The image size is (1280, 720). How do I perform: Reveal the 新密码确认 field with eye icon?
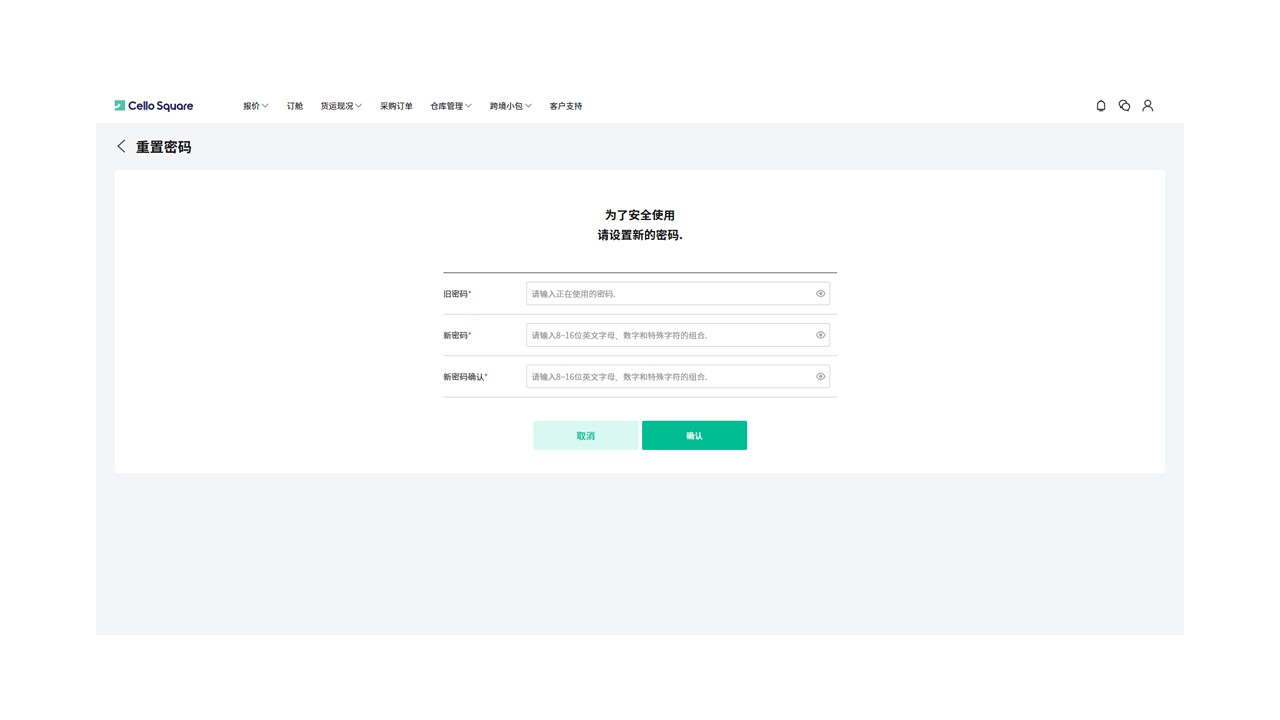[820, 377]
